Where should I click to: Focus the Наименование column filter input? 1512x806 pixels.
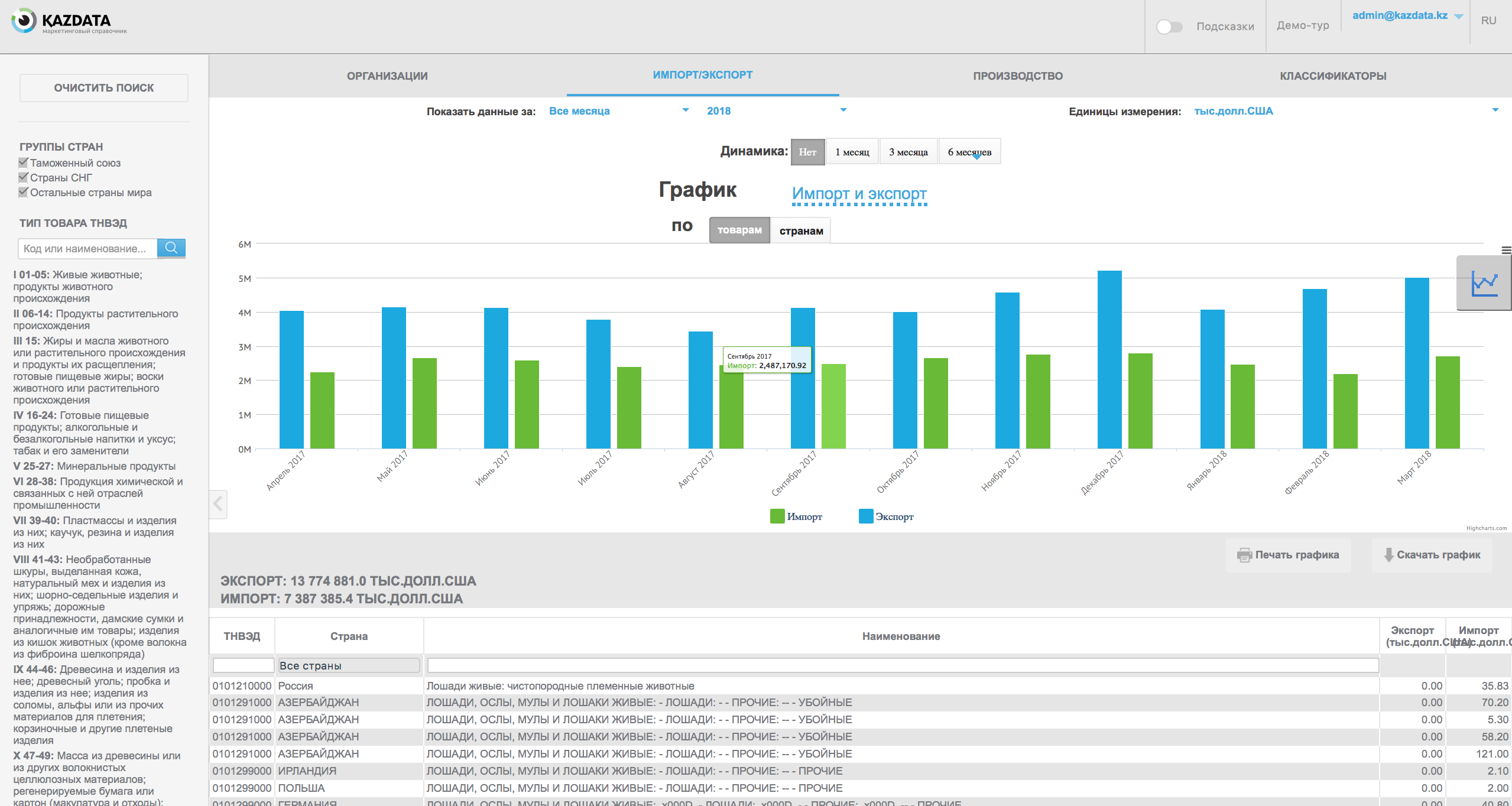pos(903,665)
